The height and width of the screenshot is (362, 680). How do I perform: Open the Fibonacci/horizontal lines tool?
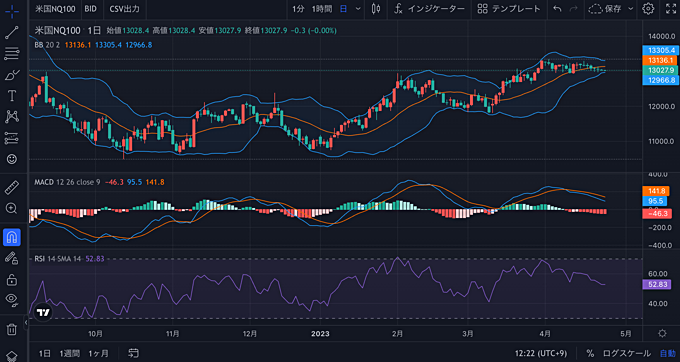click(12, 53)
